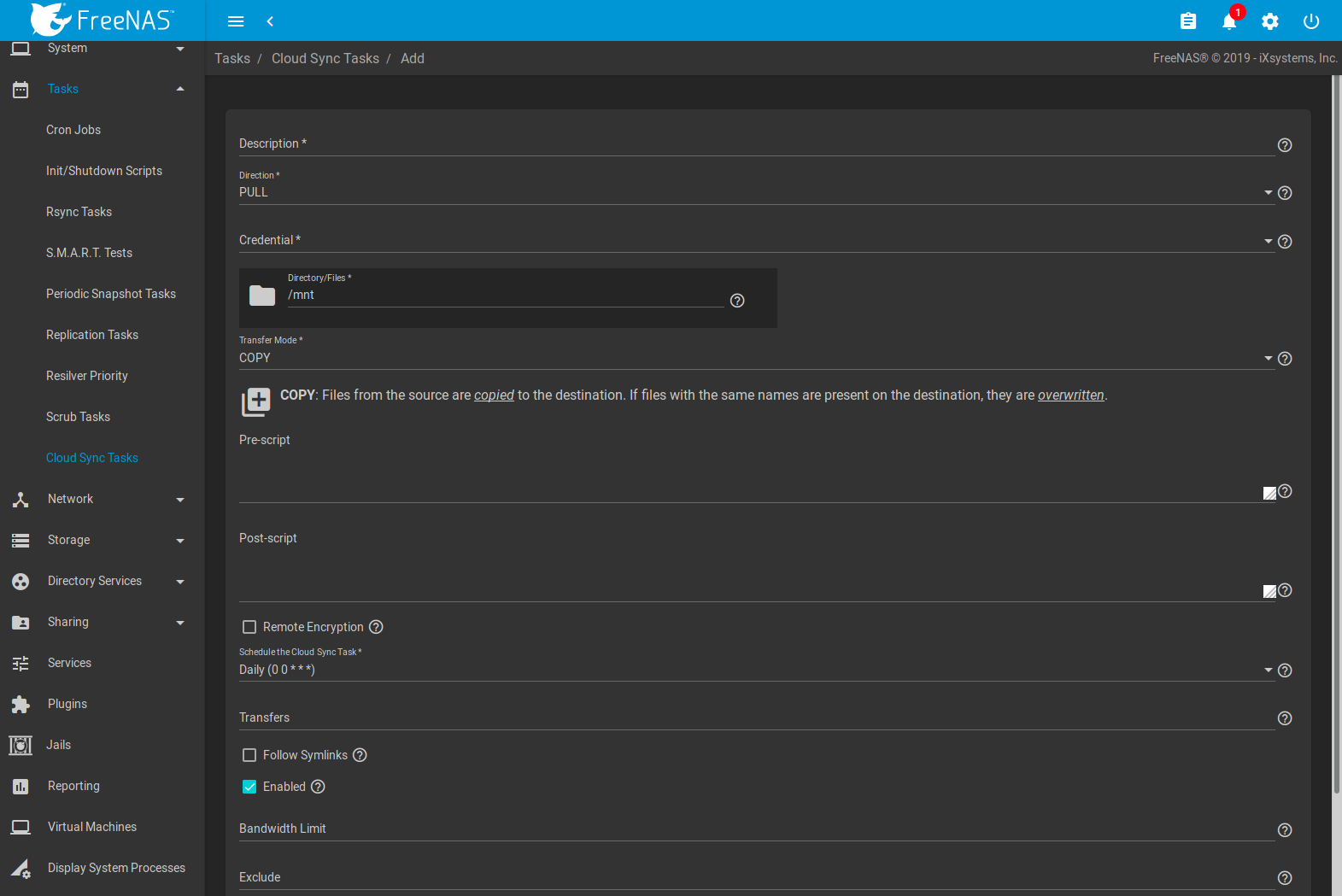This screenshot has width=1342, height=896.
Task: Show help for Pre-script
Action: (1285, 491)
